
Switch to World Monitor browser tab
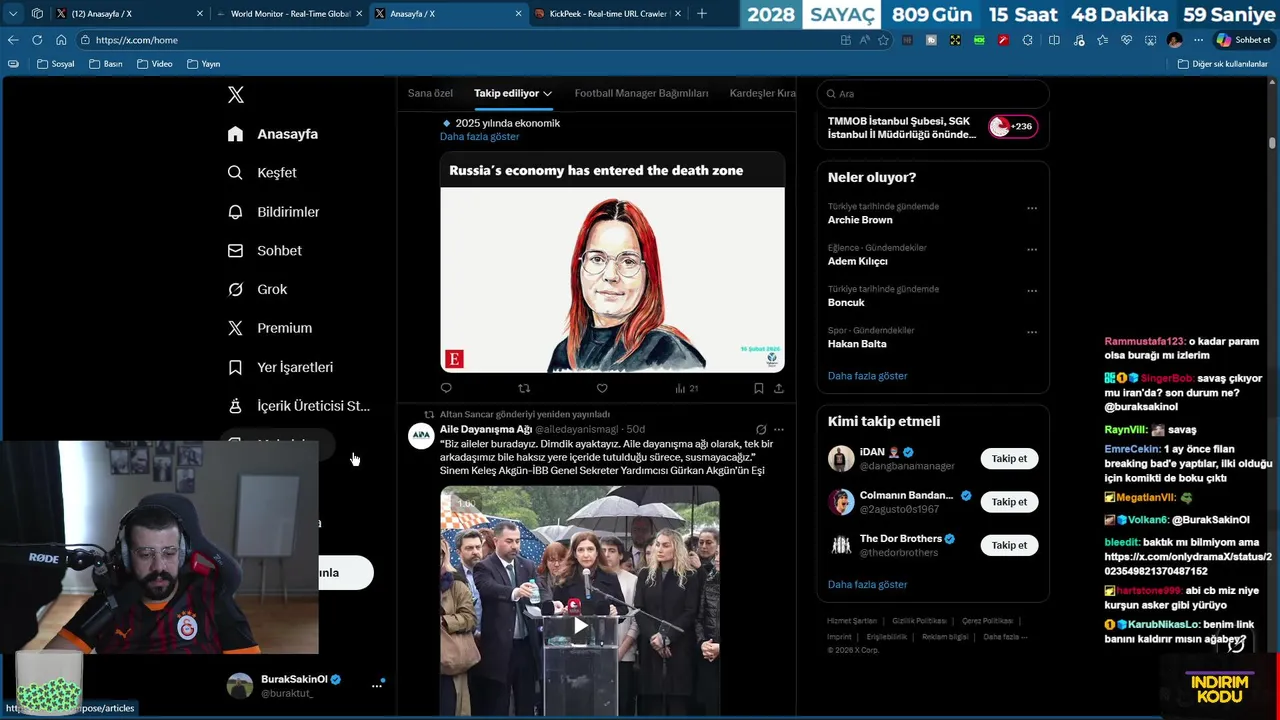pos(290,14)
